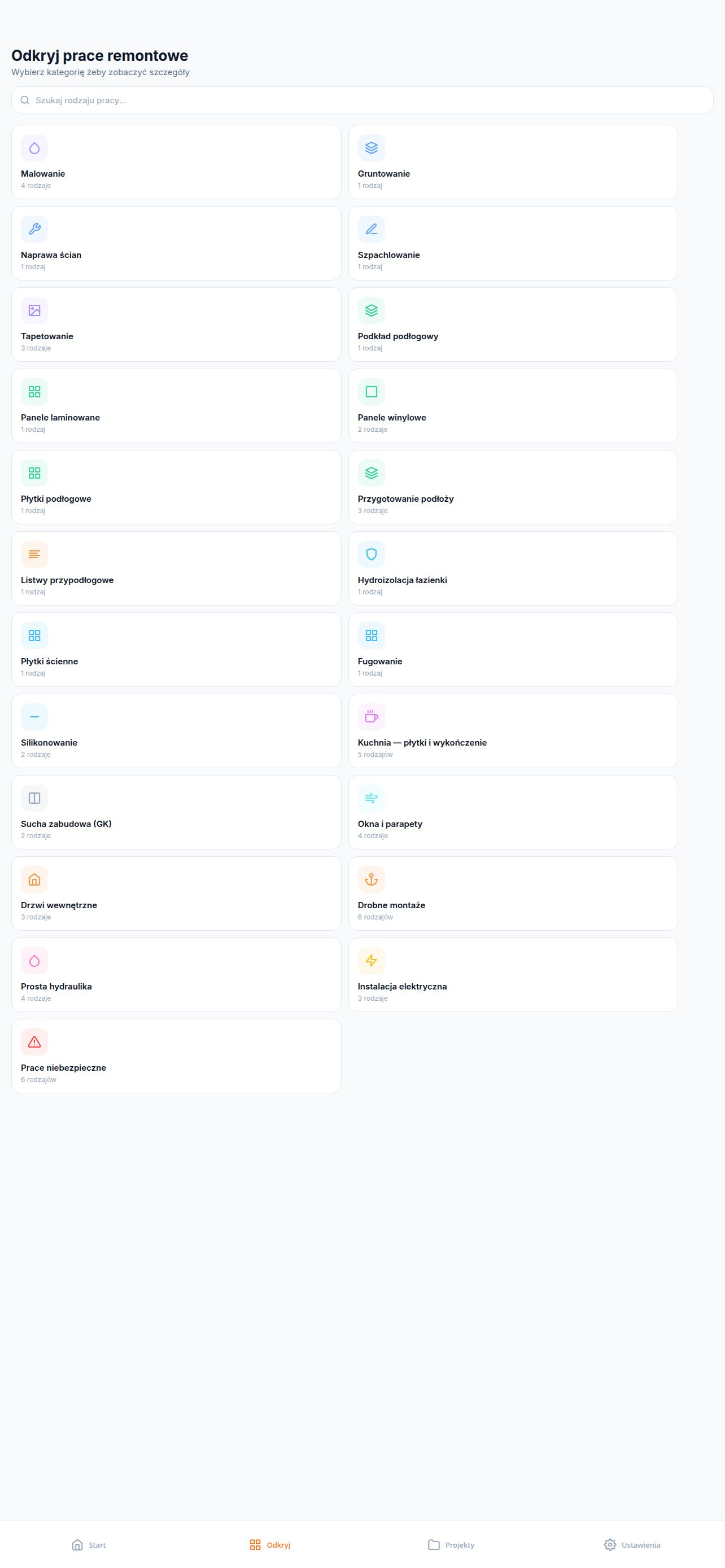This screenshot has height=1568, width=725.
Task: Click Silikonowanie label
Action: click(49, 743)
